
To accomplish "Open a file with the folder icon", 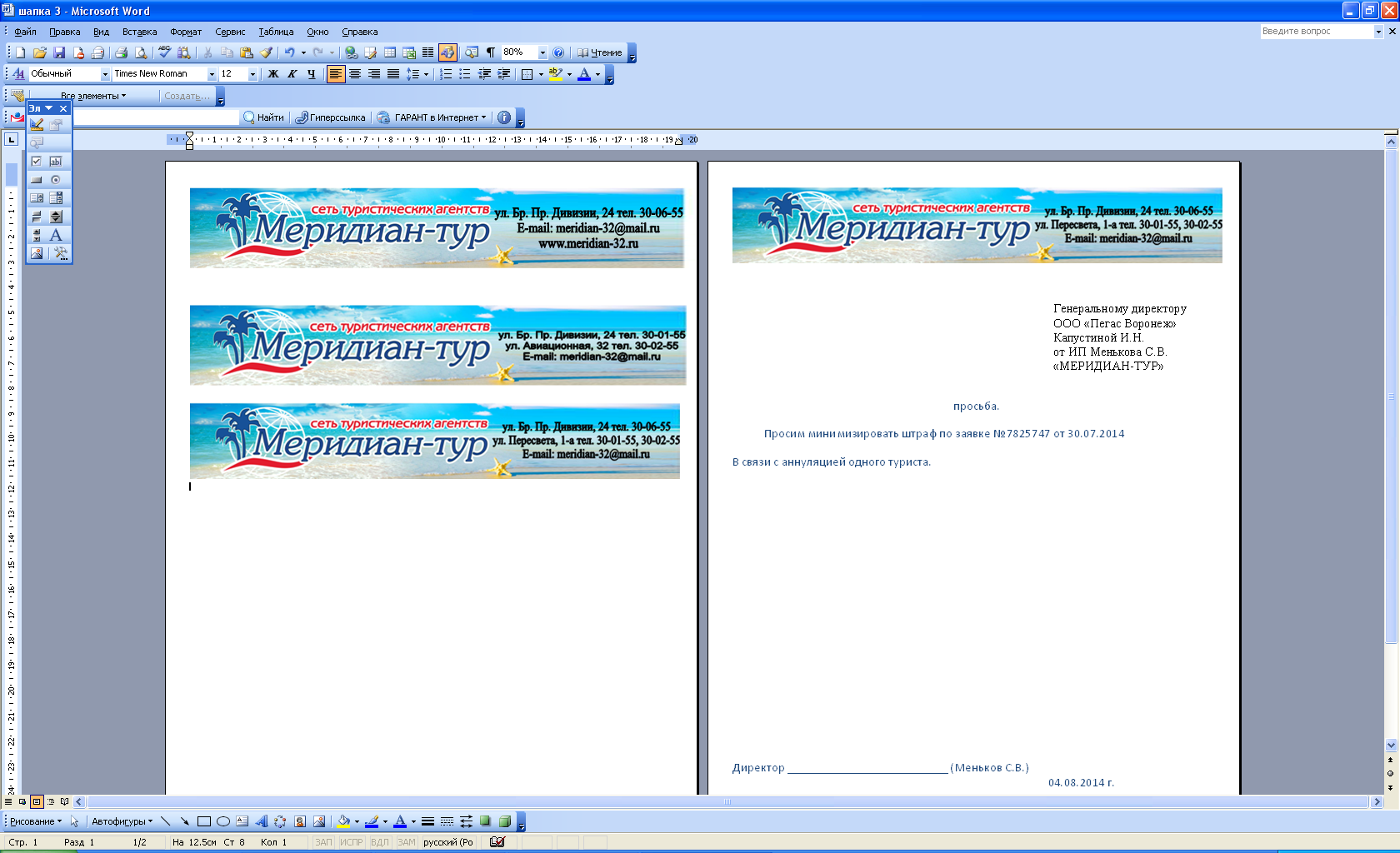I will (x=39, y=52).
